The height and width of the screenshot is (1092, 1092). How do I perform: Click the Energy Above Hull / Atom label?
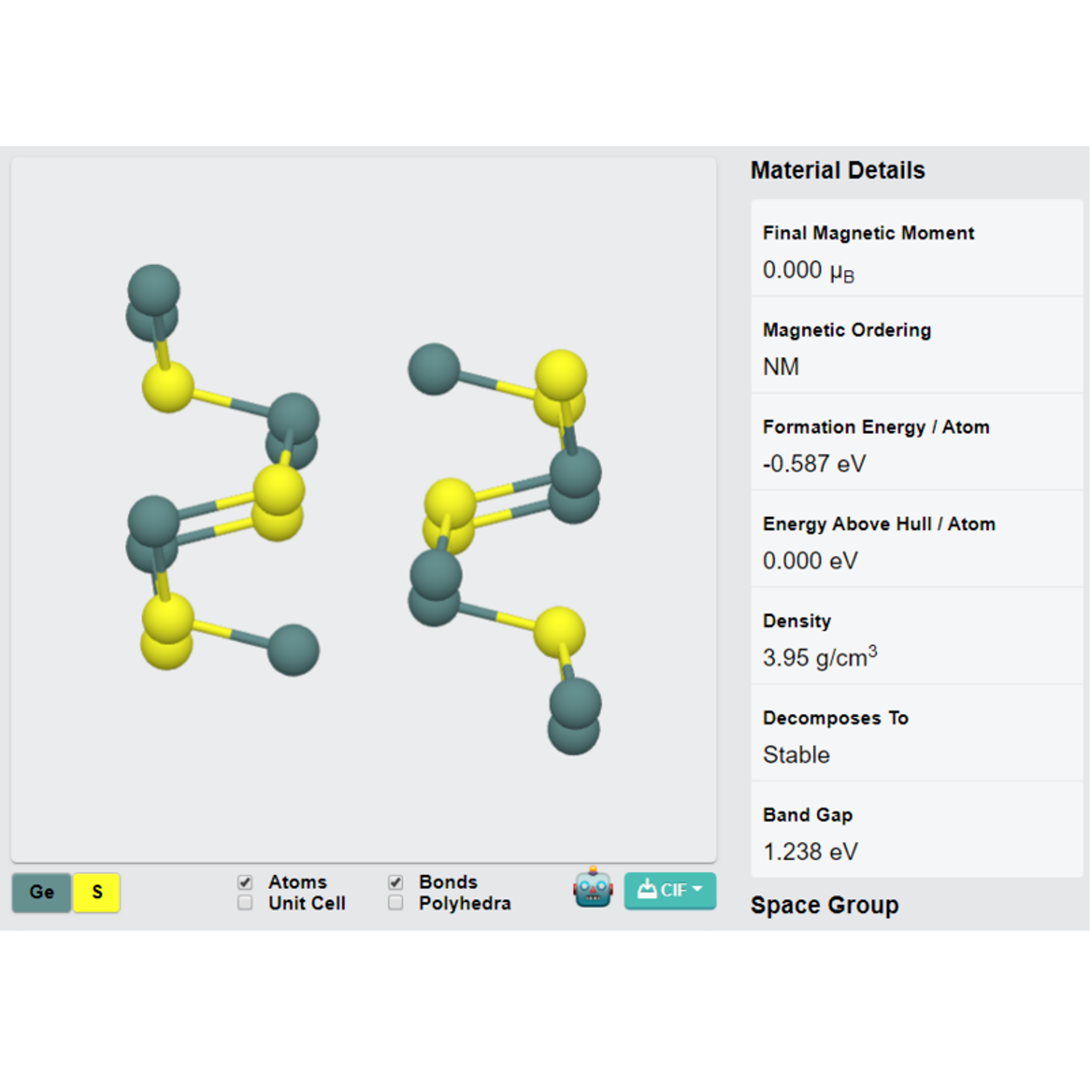tap(879, 524)
